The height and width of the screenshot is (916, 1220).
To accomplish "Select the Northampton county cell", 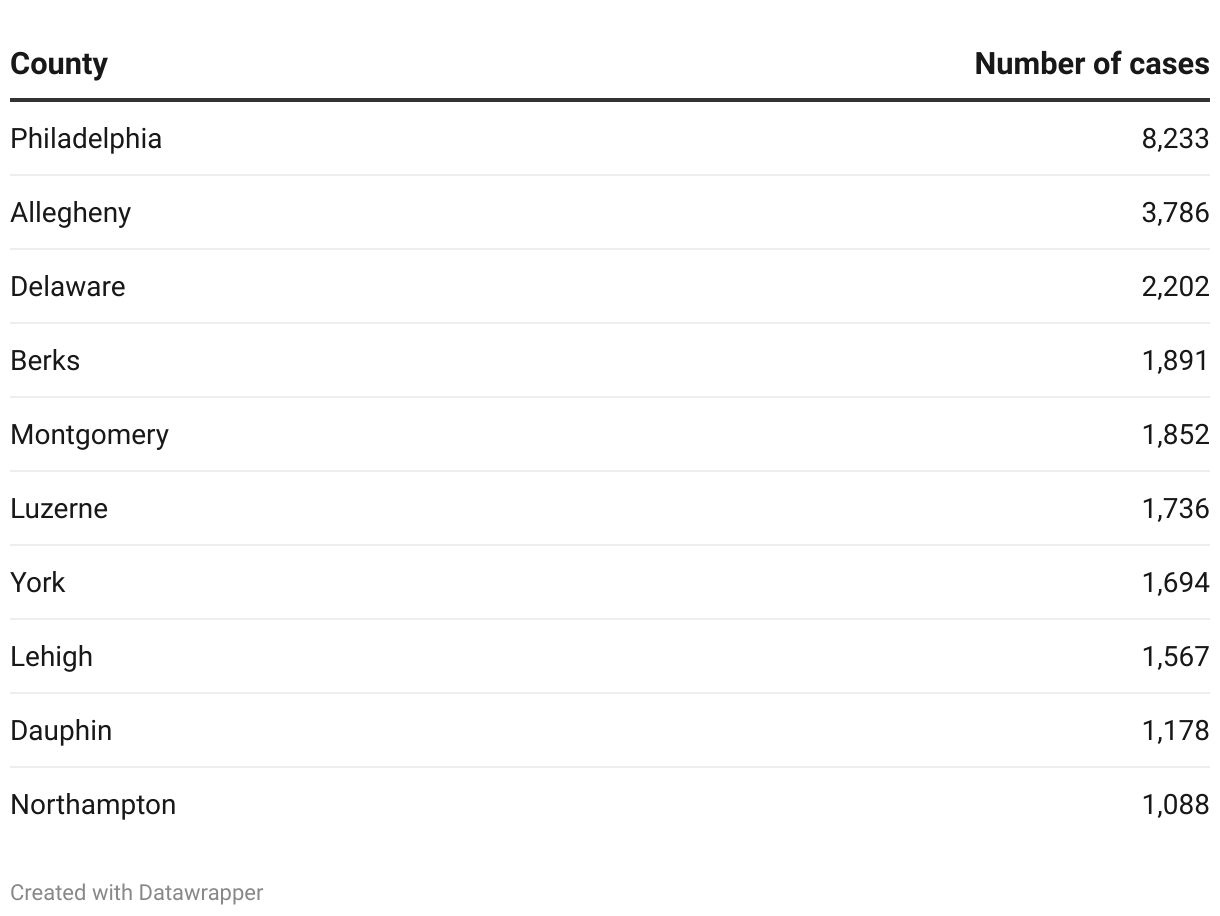I will coord(93,804).
